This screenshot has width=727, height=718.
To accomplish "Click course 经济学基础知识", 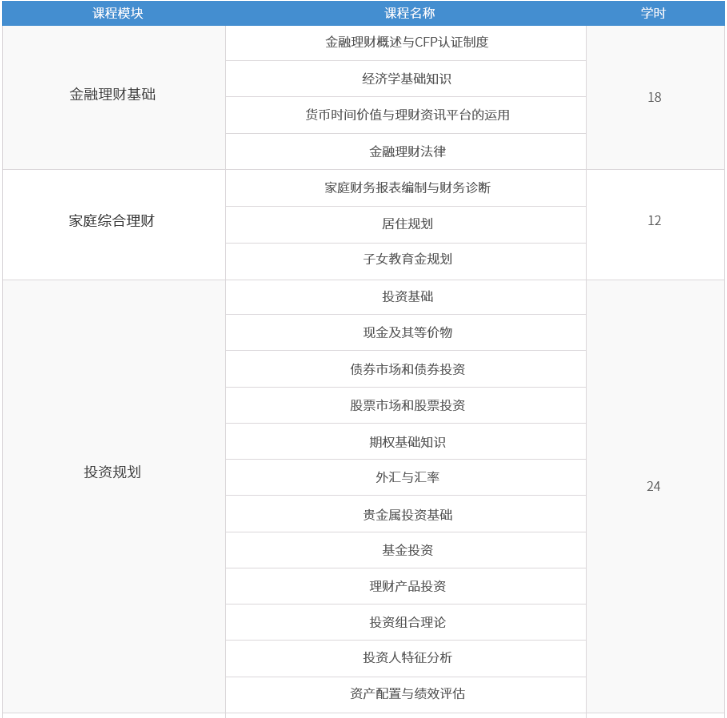I will tap(407, 79).
